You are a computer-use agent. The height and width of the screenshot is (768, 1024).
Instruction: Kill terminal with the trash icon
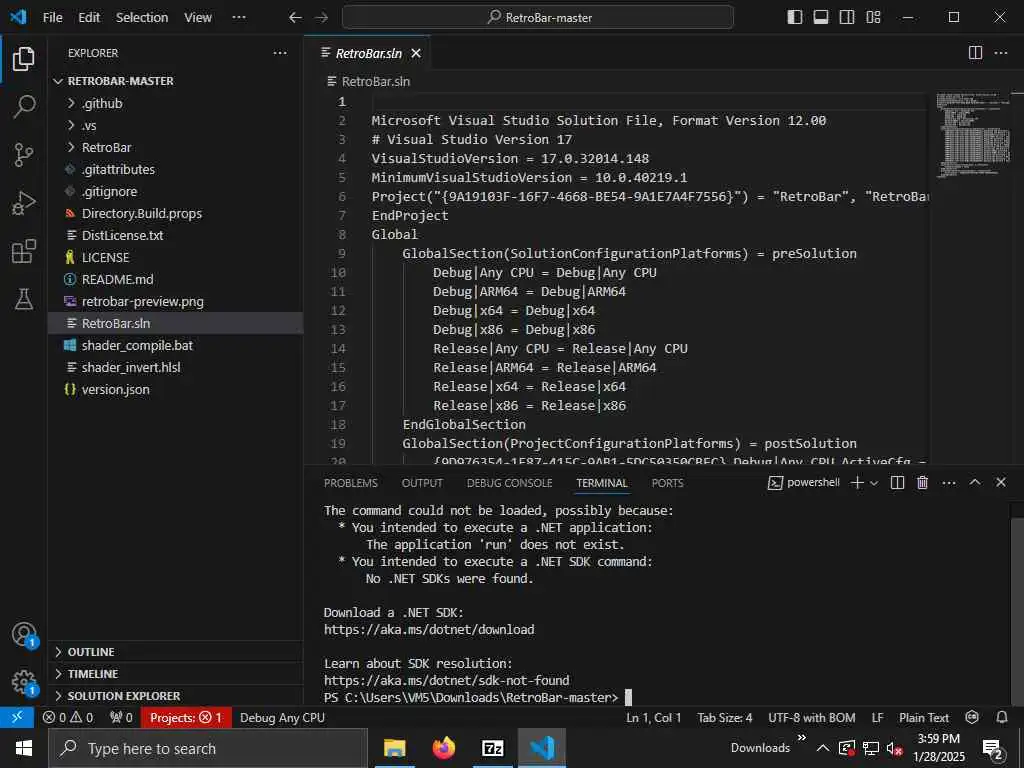[922, 483]
